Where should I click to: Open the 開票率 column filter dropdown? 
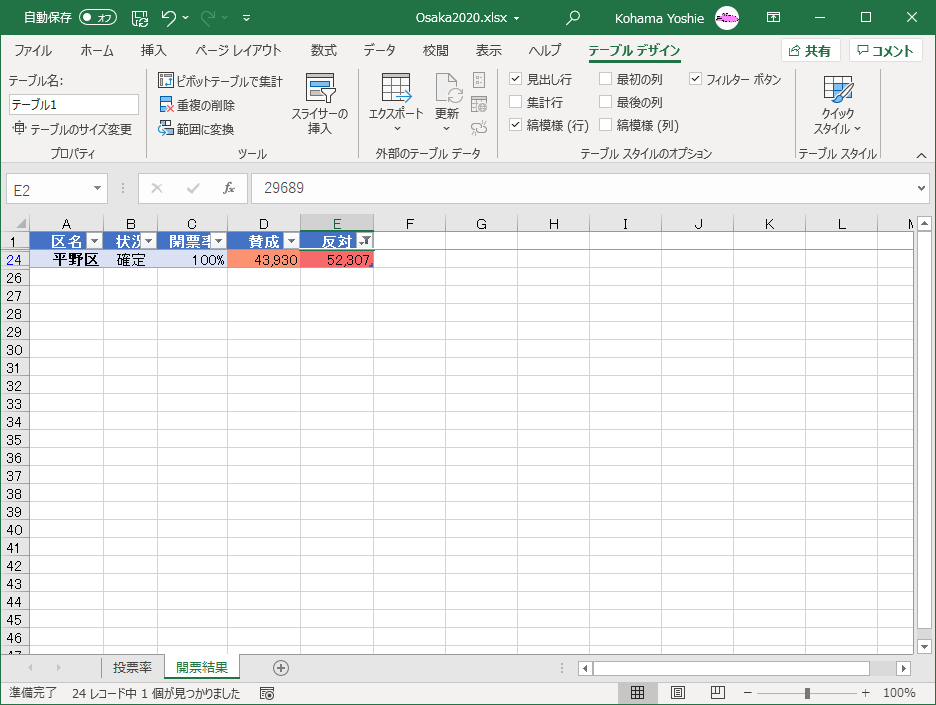pyautogui.click(x=218, y=241)
